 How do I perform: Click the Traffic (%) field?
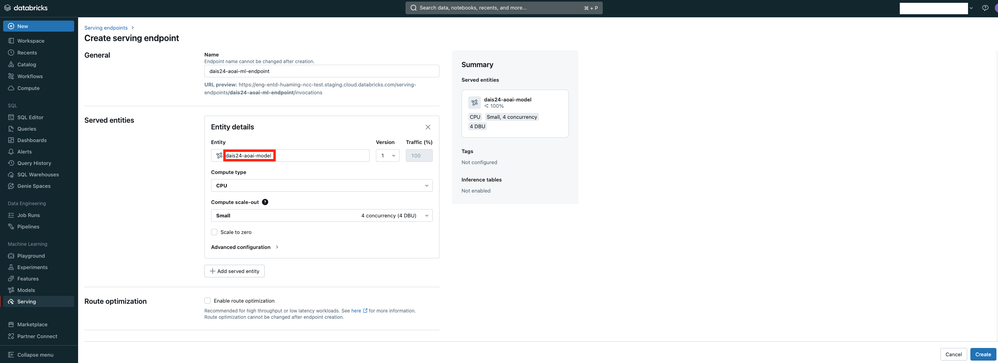[x=419, y=155]
